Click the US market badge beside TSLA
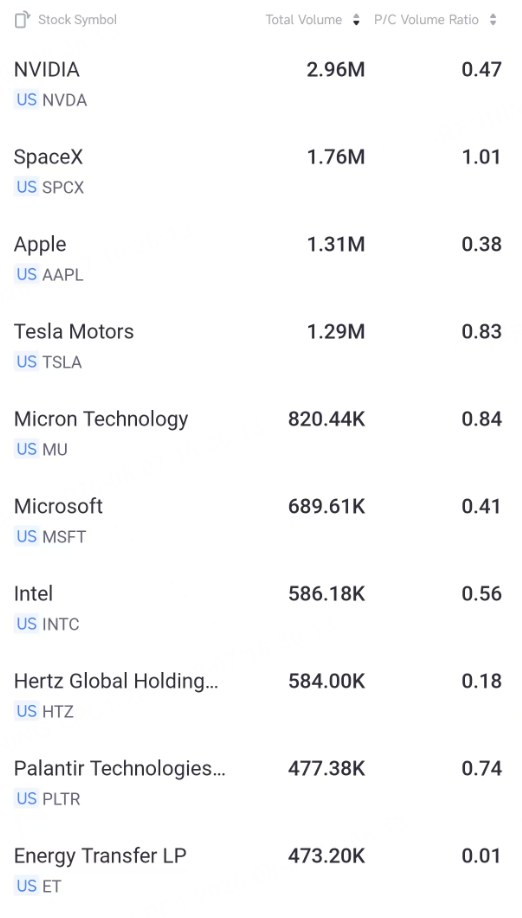 pyautogui.click(x=27, y=362)
